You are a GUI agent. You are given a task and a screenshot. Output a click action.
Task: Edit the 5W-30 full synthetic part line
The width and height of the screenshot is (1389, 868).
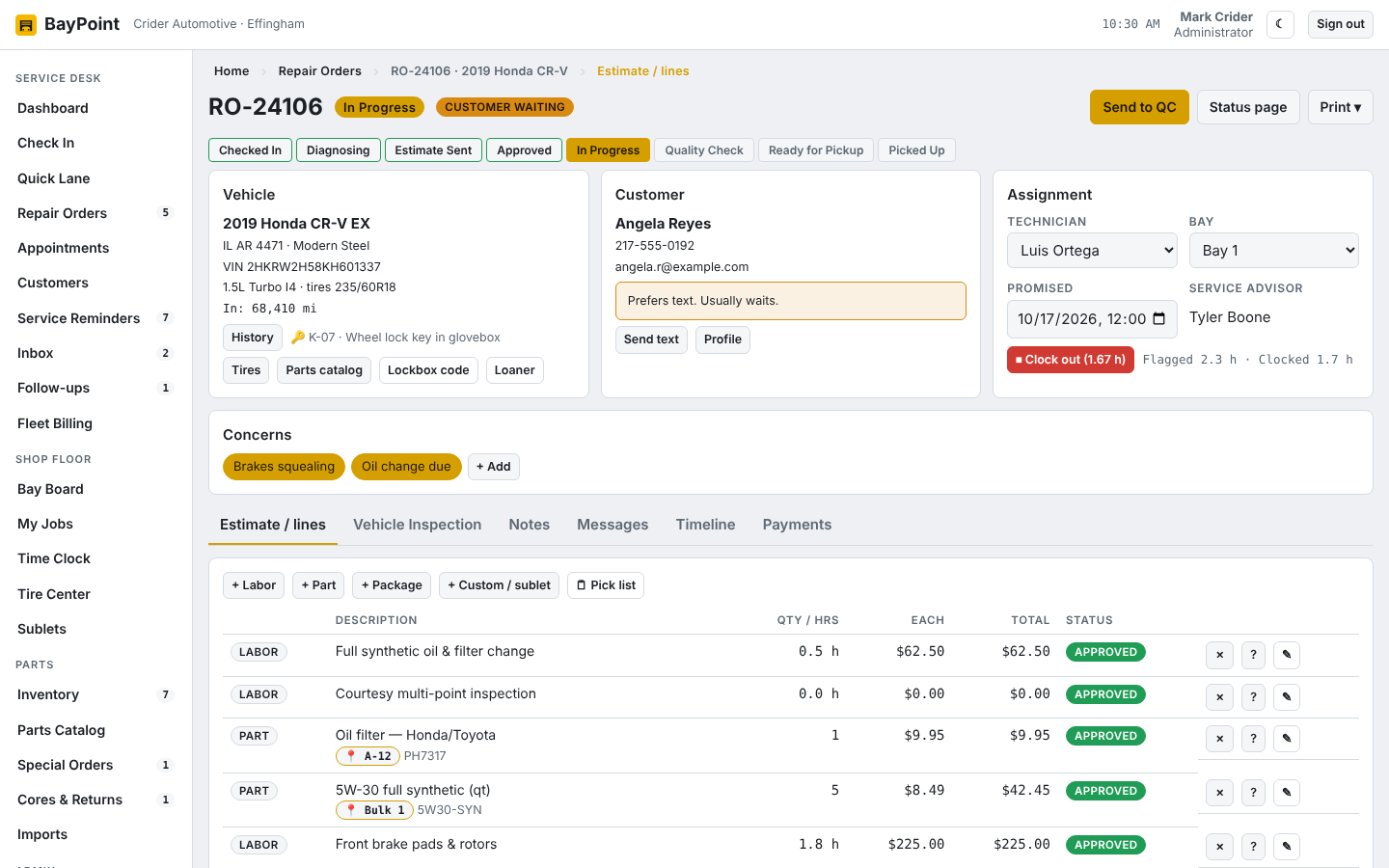[x=1287, y=793]
